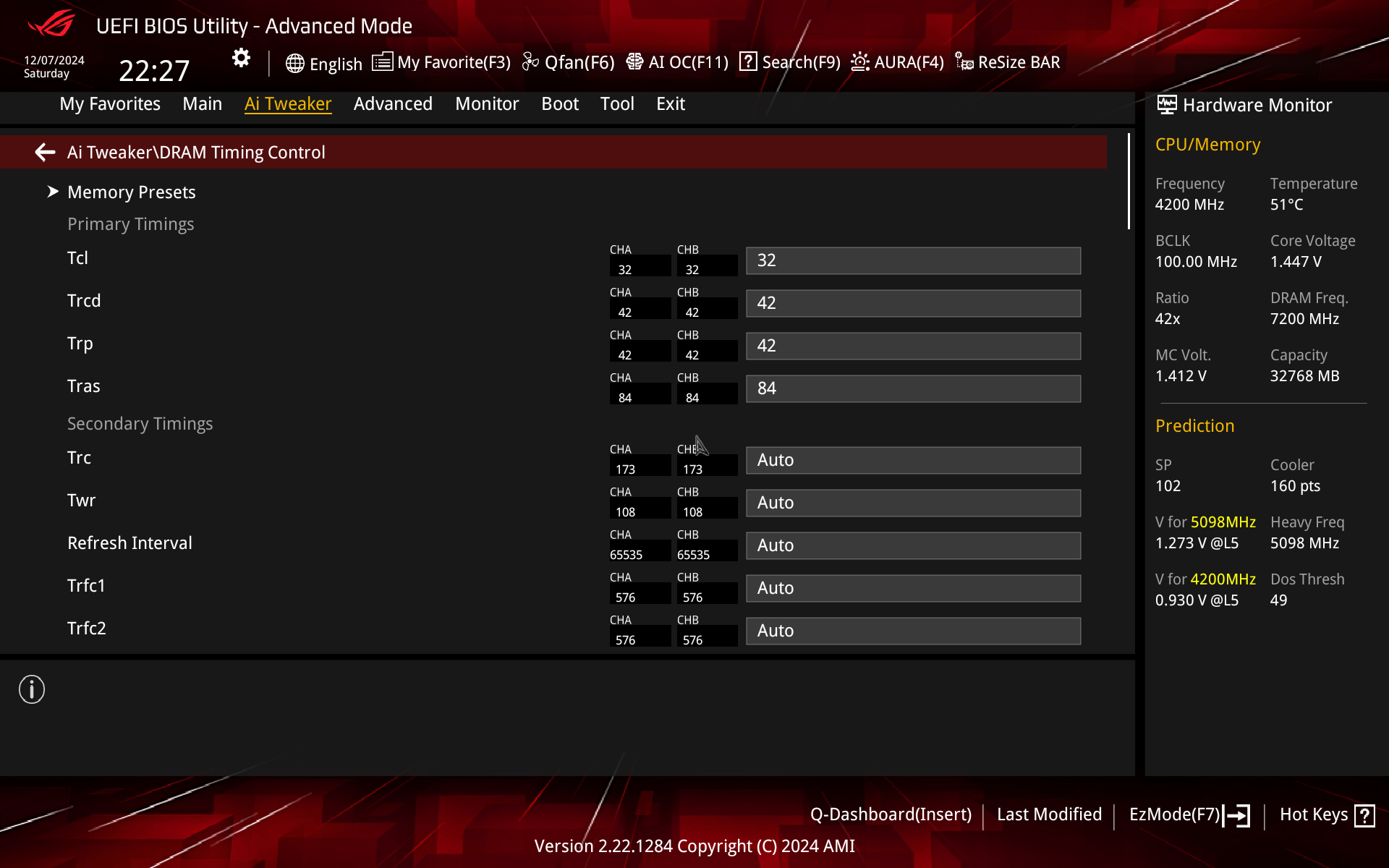
Task: Click the Twr Auto field
Action: click(x=913, y=503)
